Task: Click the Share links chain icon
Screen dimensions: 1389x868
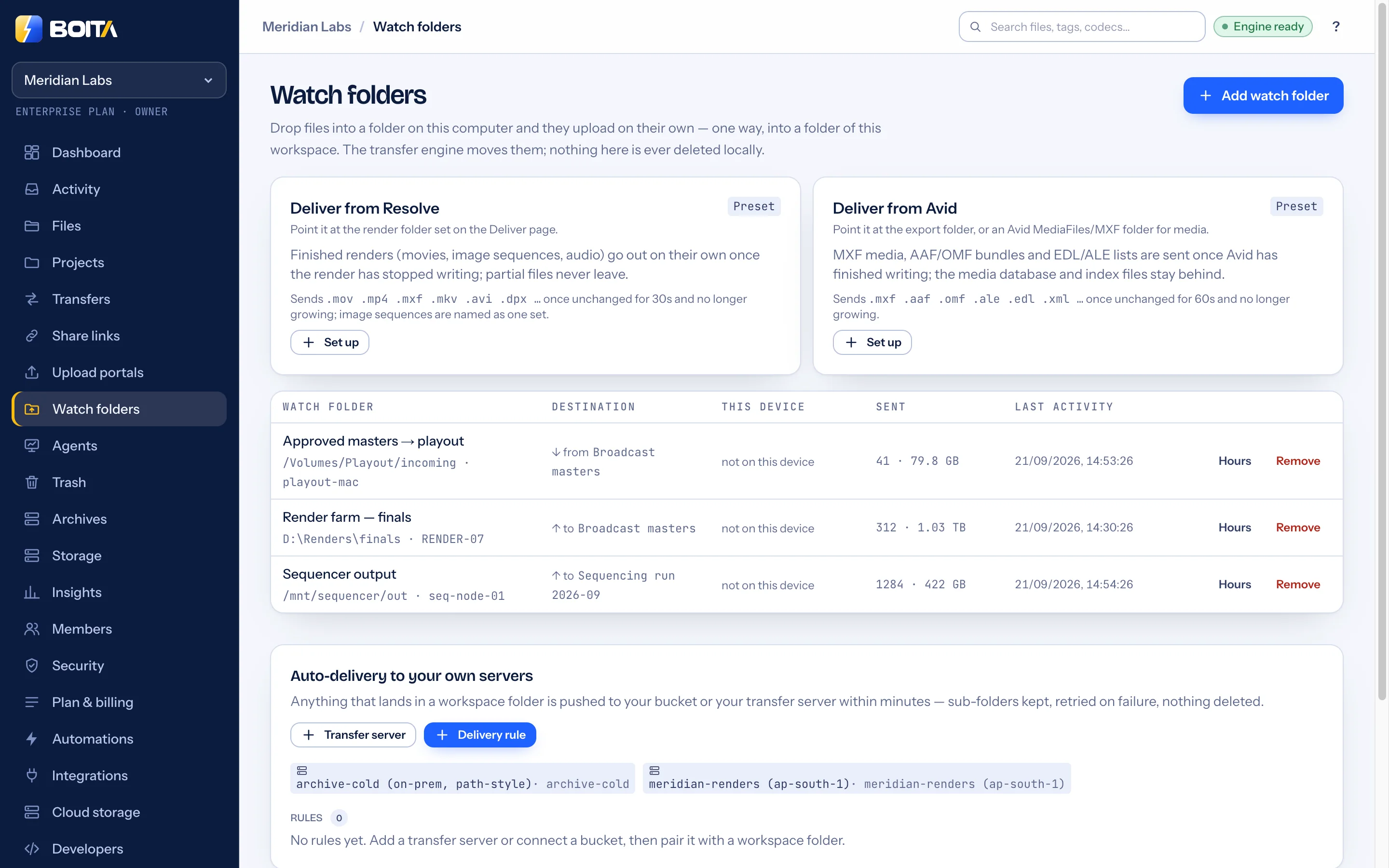Action: (x=31, y=336)
